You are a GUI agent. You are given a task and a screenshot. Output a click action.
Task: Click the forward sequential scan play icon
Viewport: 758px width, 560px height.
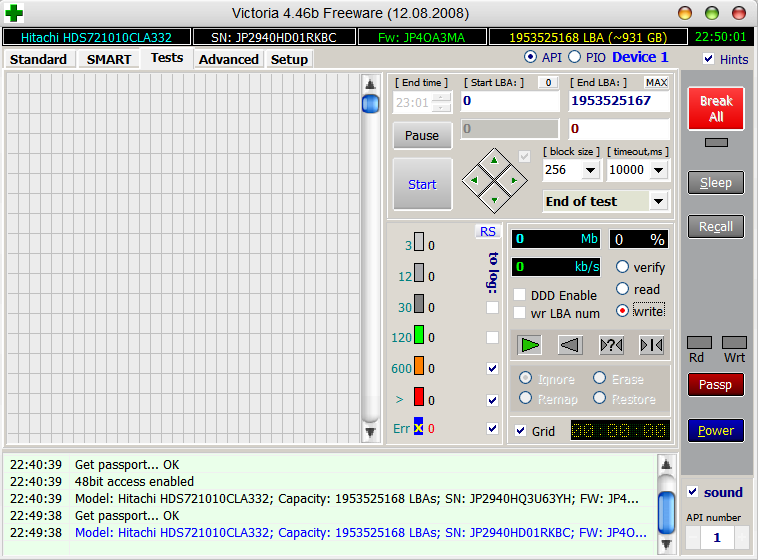point(530,345)
